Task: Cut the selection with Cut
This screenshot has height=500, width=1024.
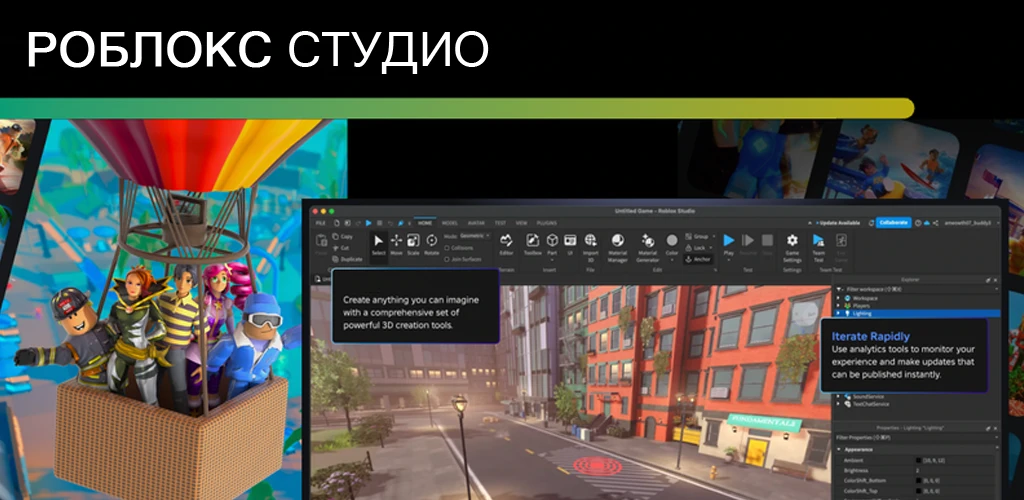Action: coord(340,248)
